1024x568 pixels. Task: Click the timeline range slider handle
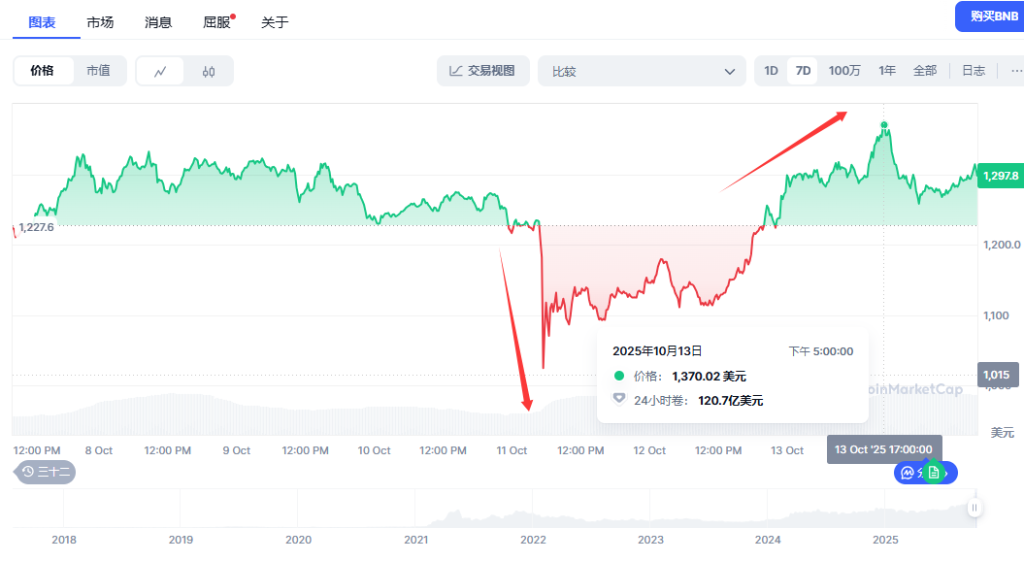[974, 508]
